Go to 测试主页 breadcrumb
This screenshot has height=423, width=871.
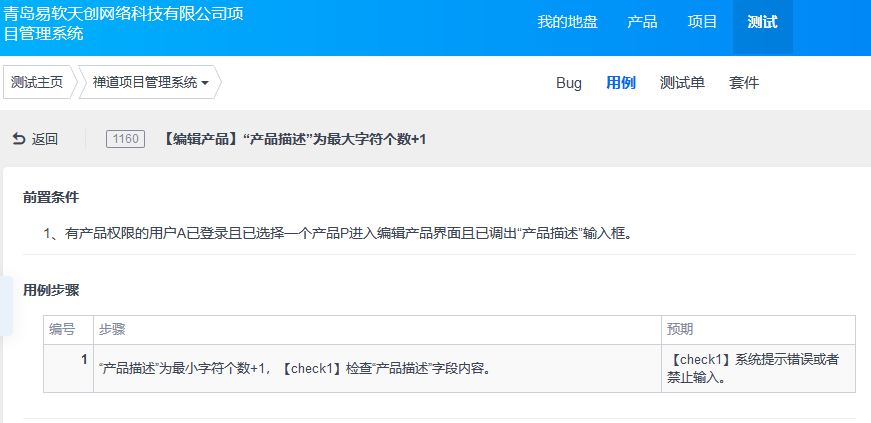(38, 82)
